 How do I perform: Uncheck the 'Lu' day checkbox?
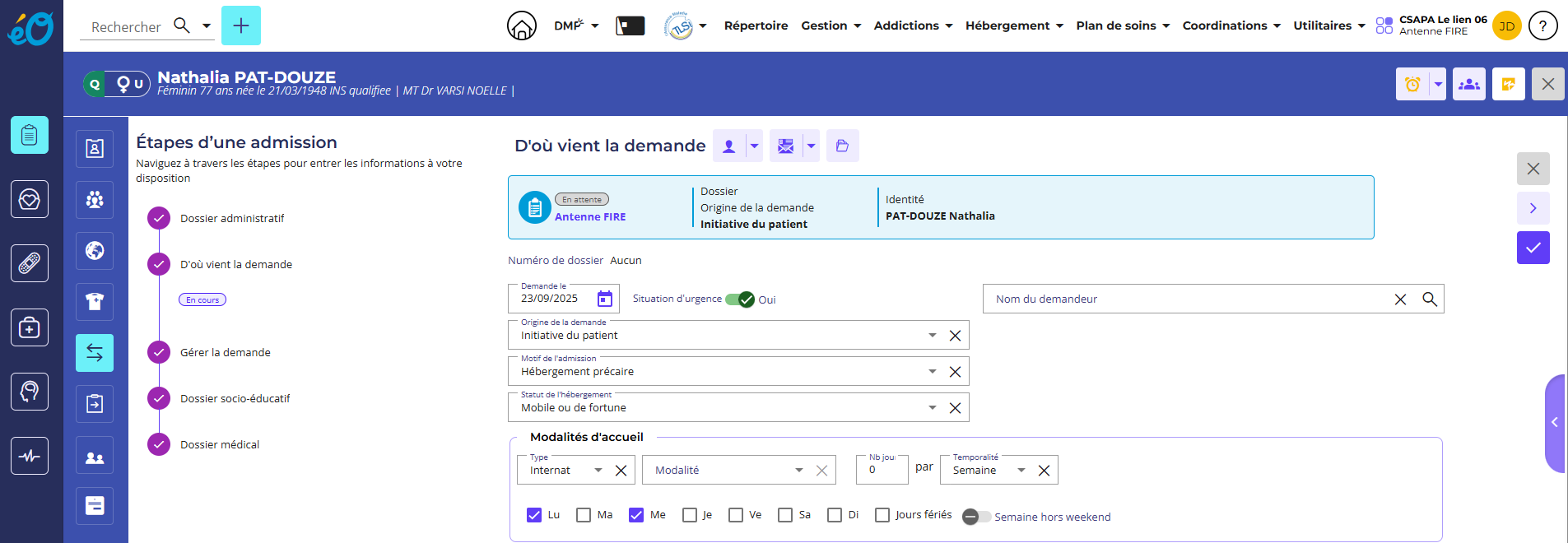(x=534, y=515)
